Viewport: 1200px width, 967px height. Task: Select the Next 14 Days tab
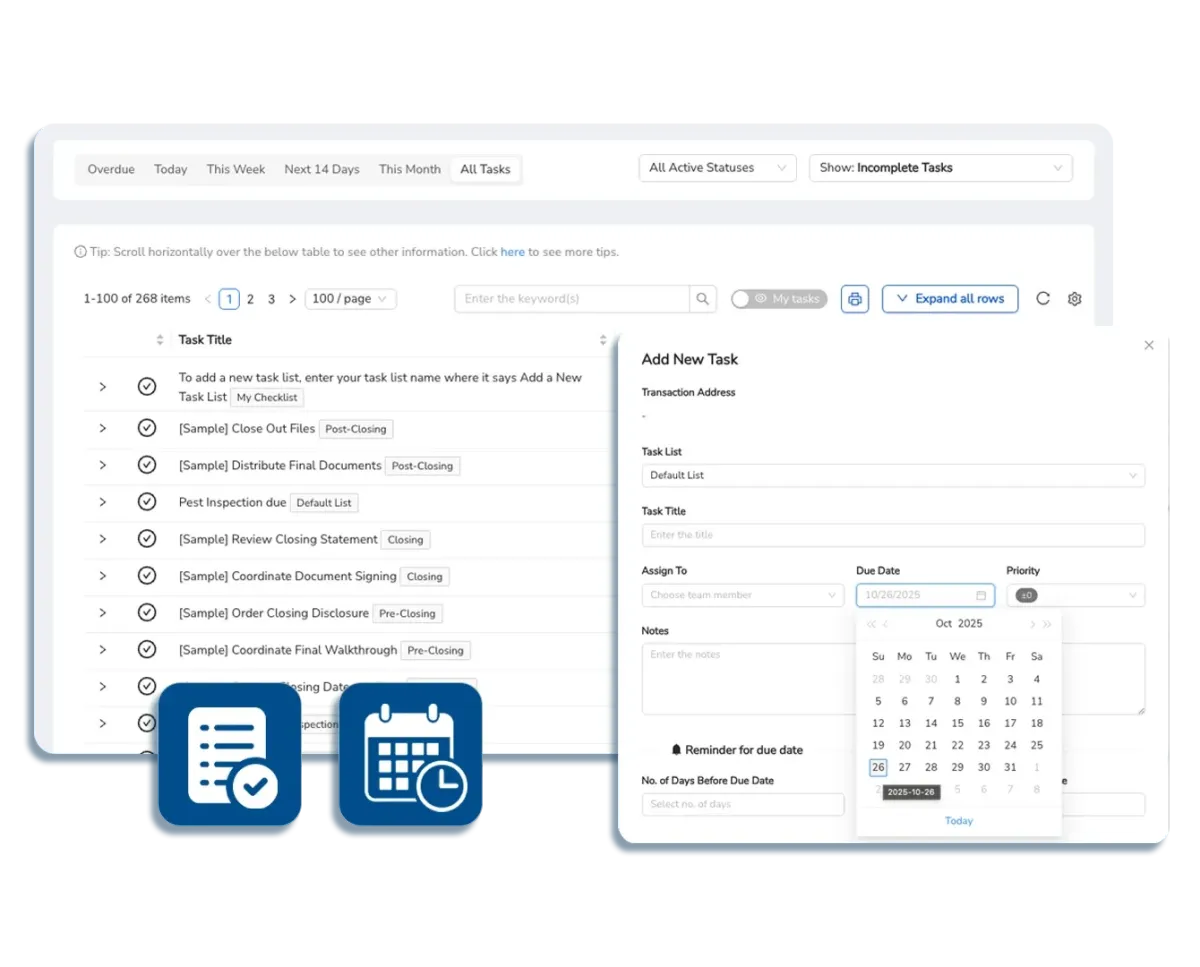point(322,170)
